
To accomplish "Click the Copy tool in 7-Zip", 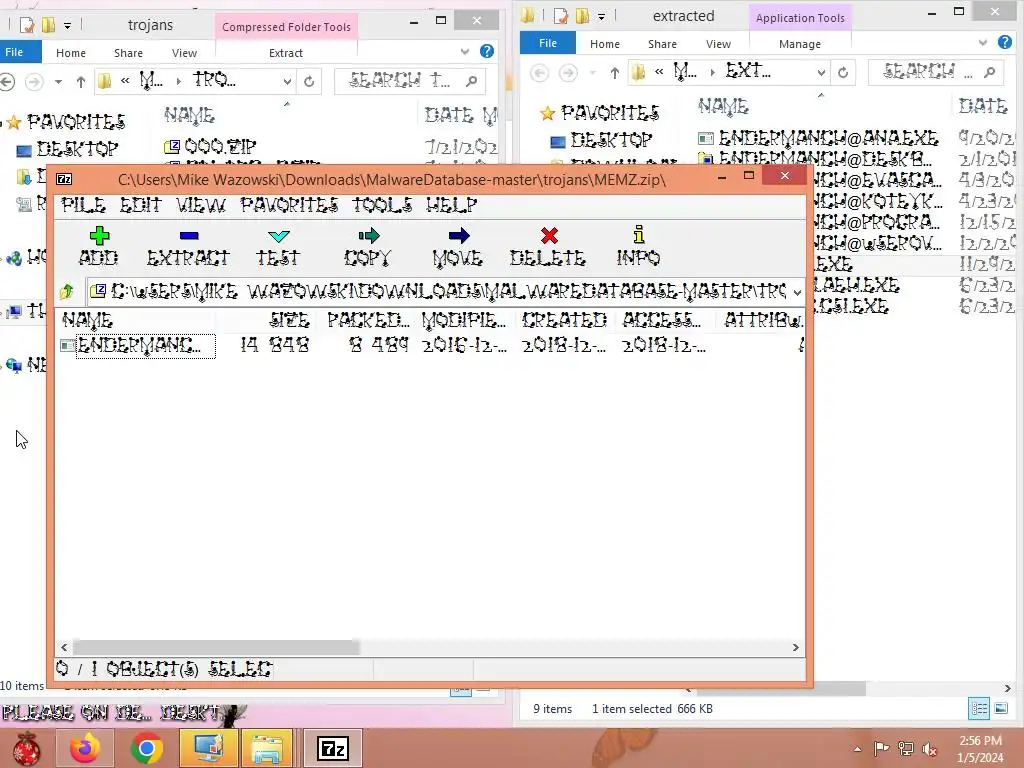I will pyautogui.click(x=368, y=246).
